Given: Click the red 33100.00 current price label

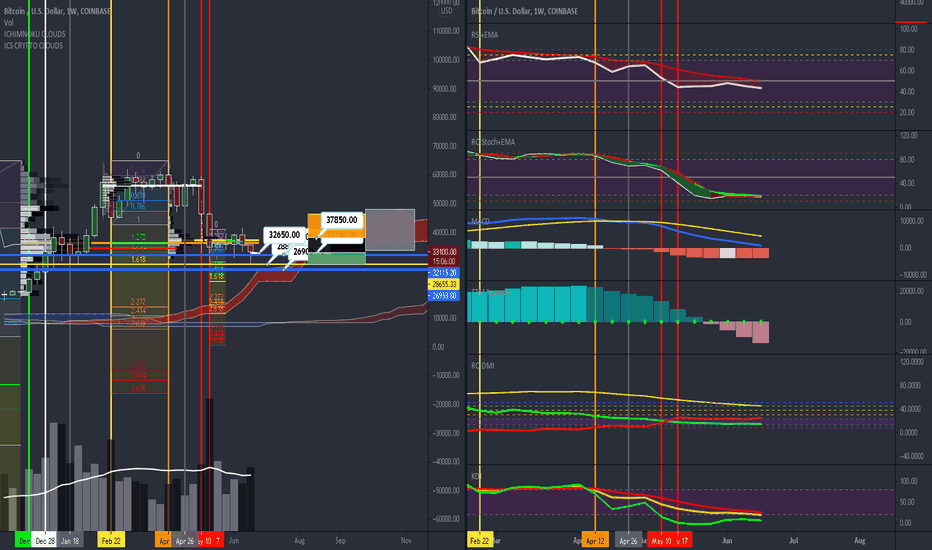Looking at the screenshot, I should (x=443, y=252).
